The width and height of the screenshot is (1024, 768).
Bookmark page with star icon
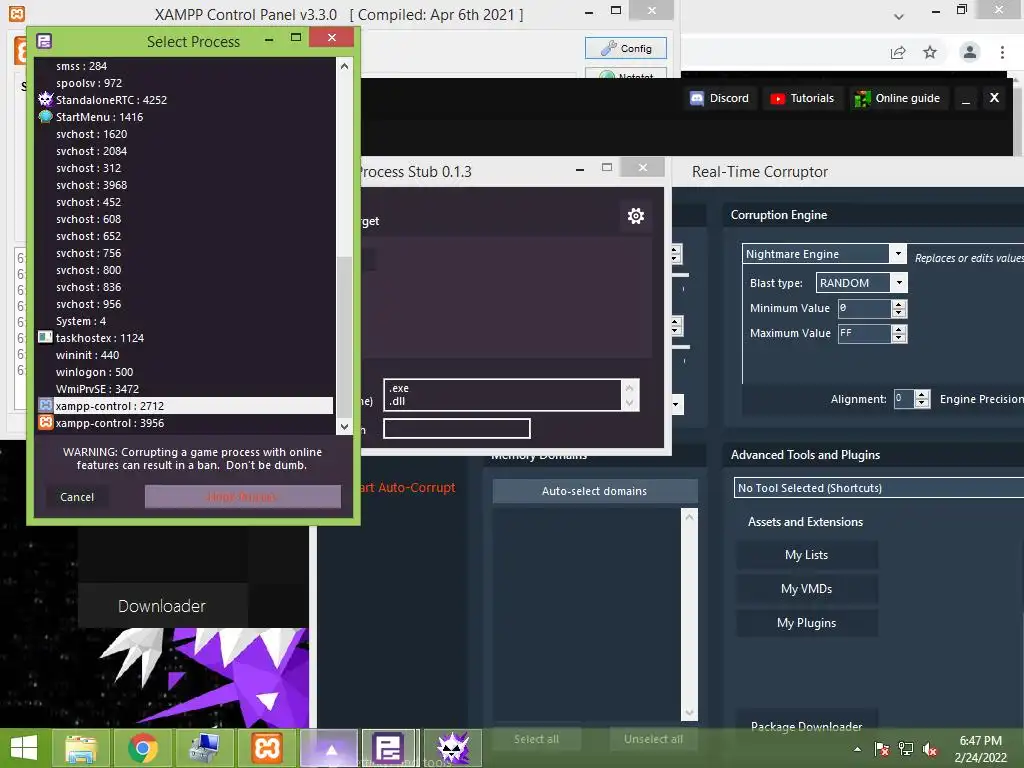930,52
